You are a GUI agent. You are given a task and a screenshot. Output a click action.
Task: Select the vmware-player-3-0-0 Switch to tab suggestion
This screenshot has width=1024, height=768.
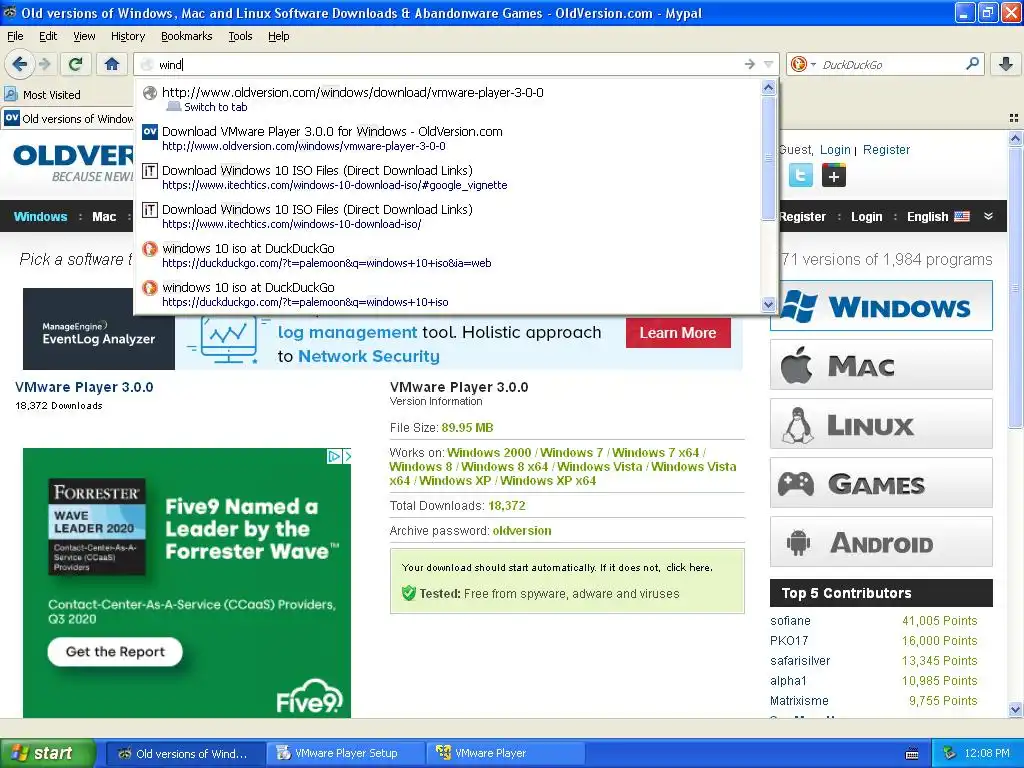coord(447,99)
